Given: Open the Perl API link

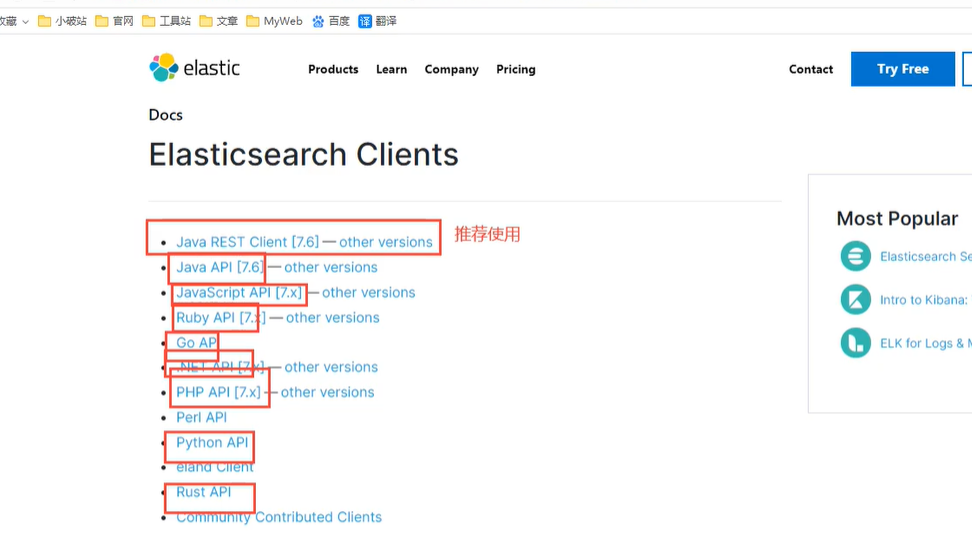Looking at the screenshot, I should pos(201,417).
